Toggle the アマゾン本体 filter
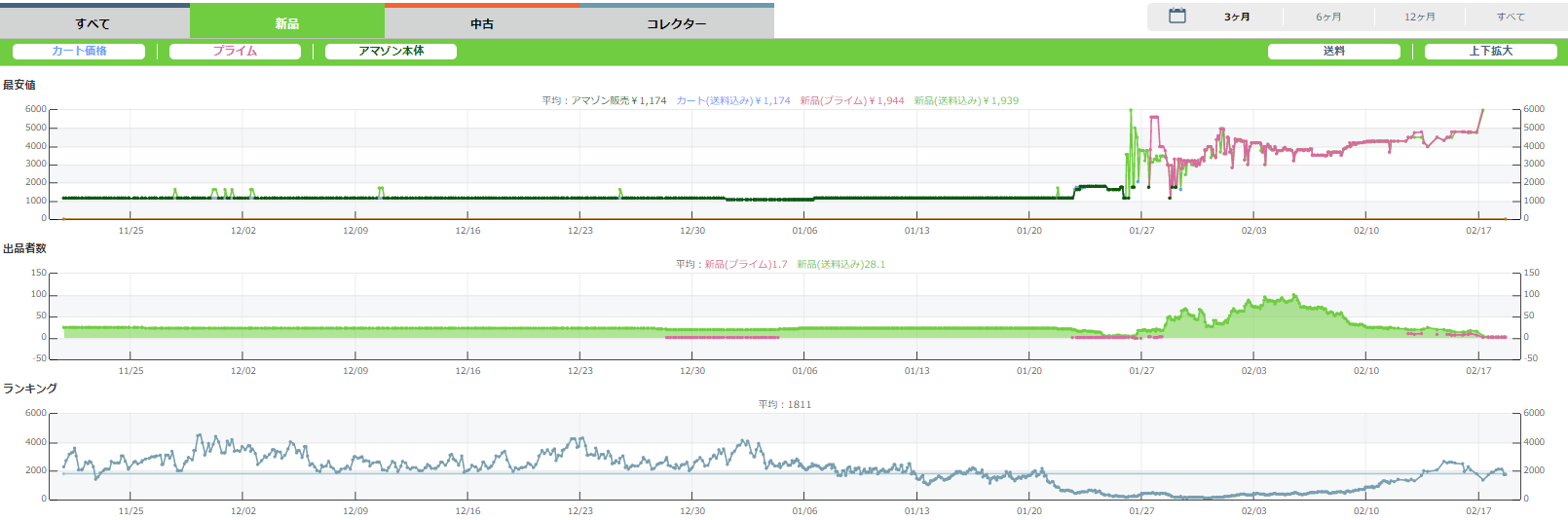 click(x=391, y=52)
